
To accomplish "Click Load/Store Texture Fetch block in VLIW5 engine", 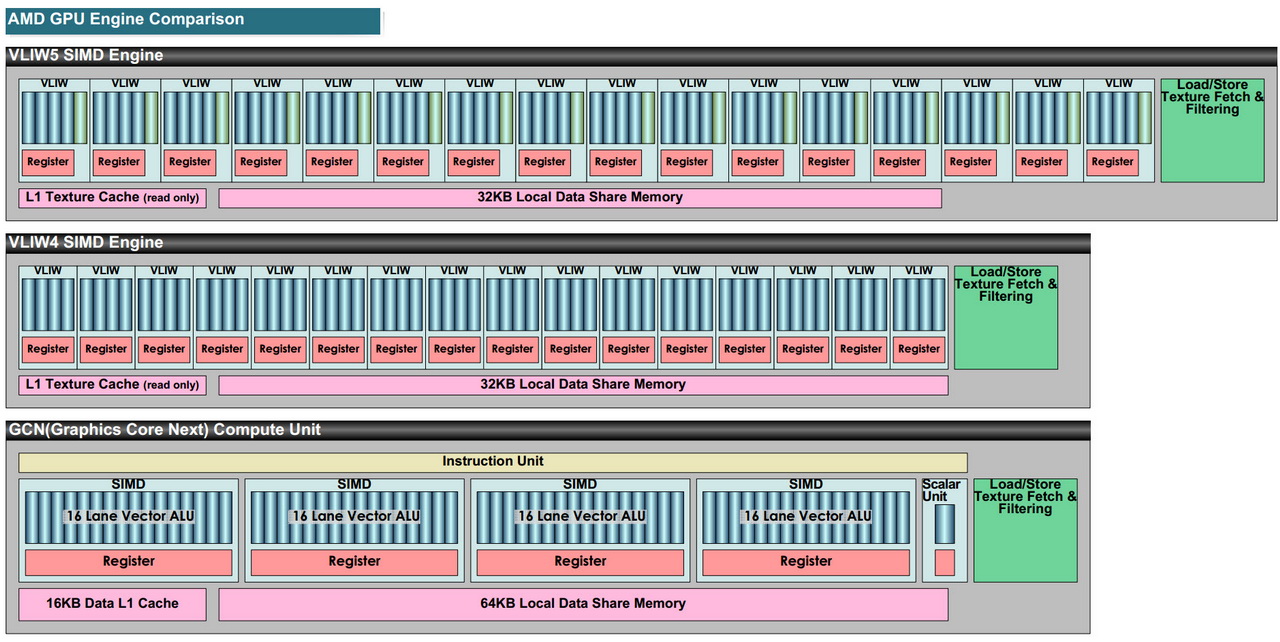I will click(x=1212, y=131).
